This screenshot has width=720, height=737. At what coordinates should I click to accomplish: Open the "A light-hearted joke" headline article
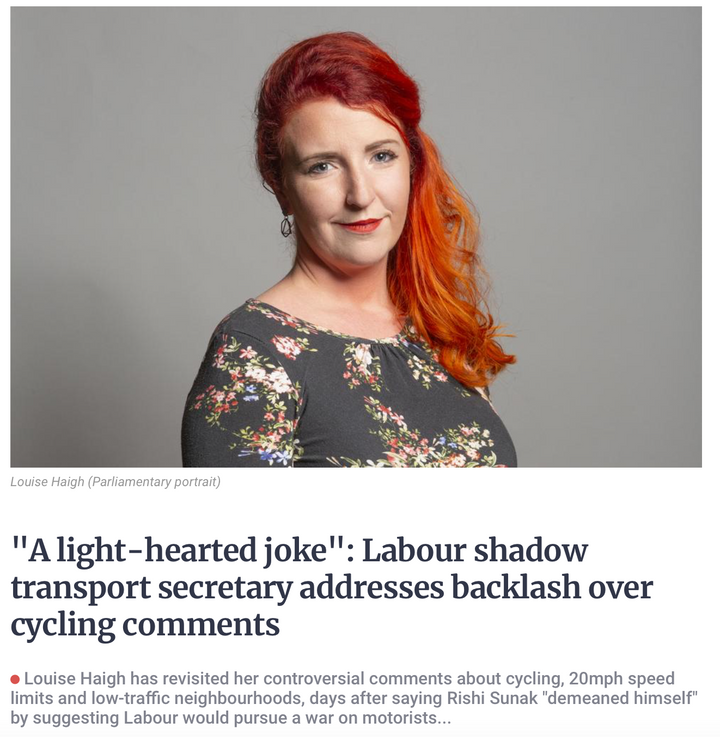point(332,587)
